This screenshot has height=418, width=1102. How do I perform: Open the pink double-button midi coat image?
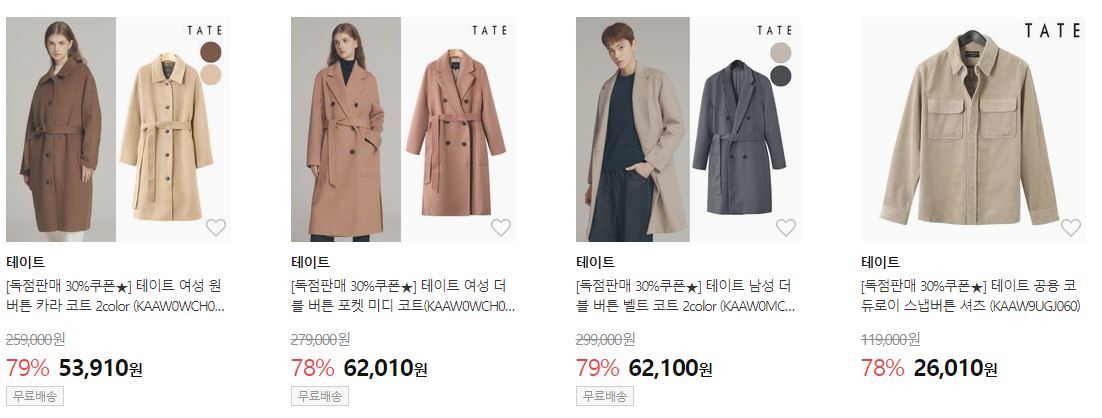(x=403, y=129)
